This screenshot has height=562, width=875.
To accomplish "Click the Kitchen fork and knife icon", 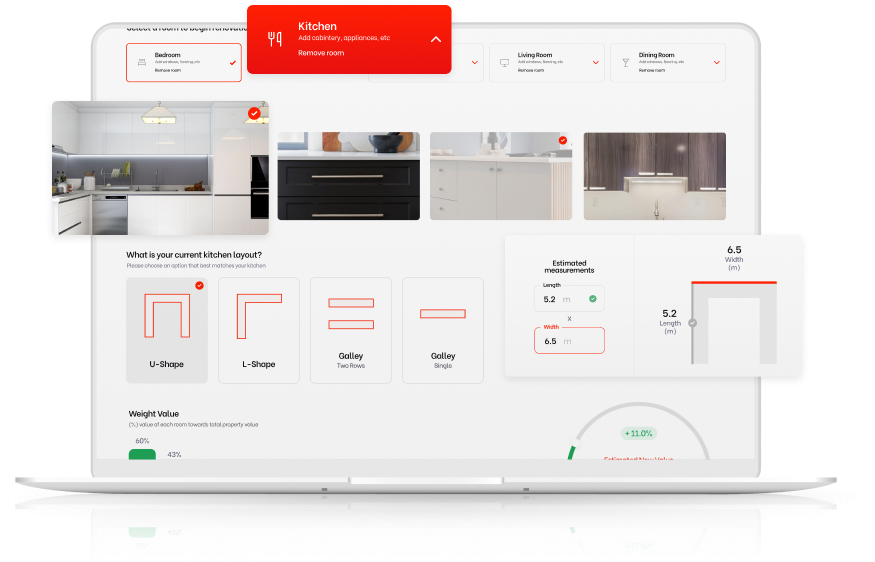I will click(274, 39).
